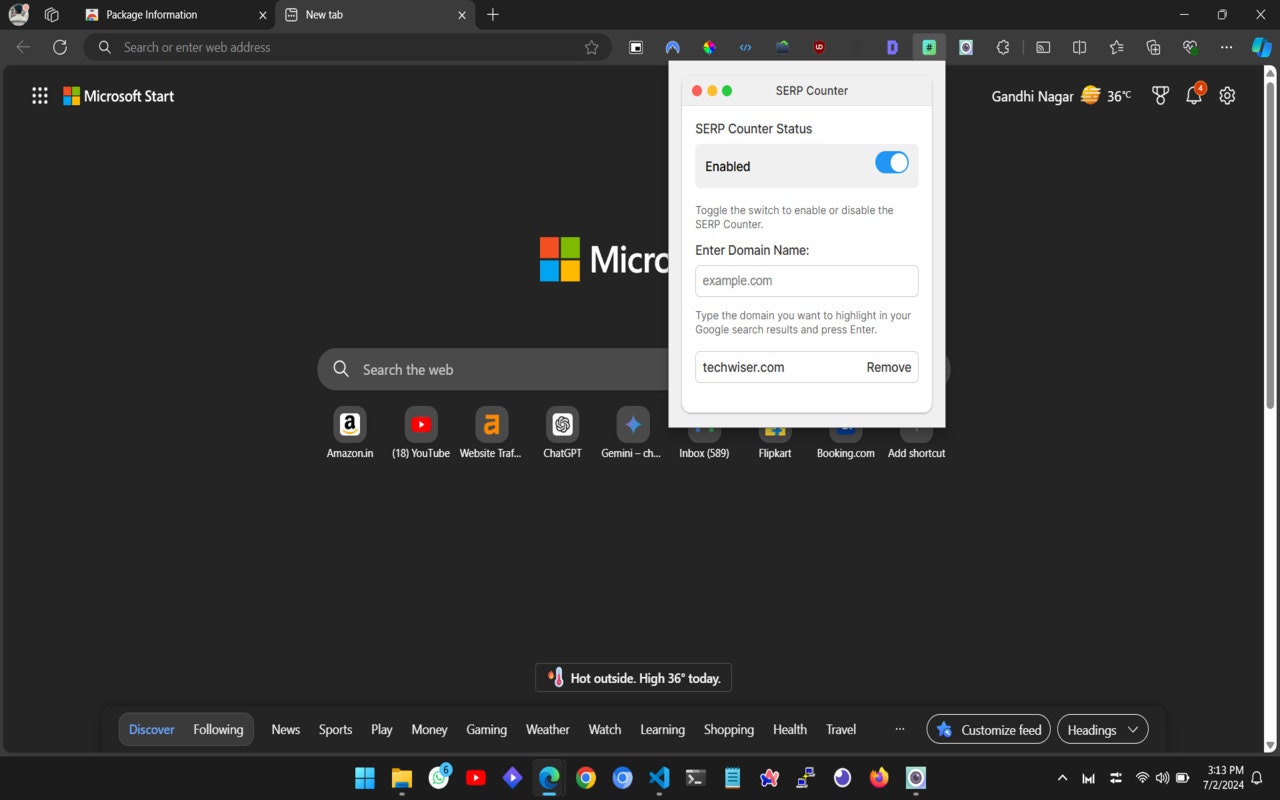Click the Microsoft Start logo link
The height and width of the screenshot is (800, 1280).
118,96
